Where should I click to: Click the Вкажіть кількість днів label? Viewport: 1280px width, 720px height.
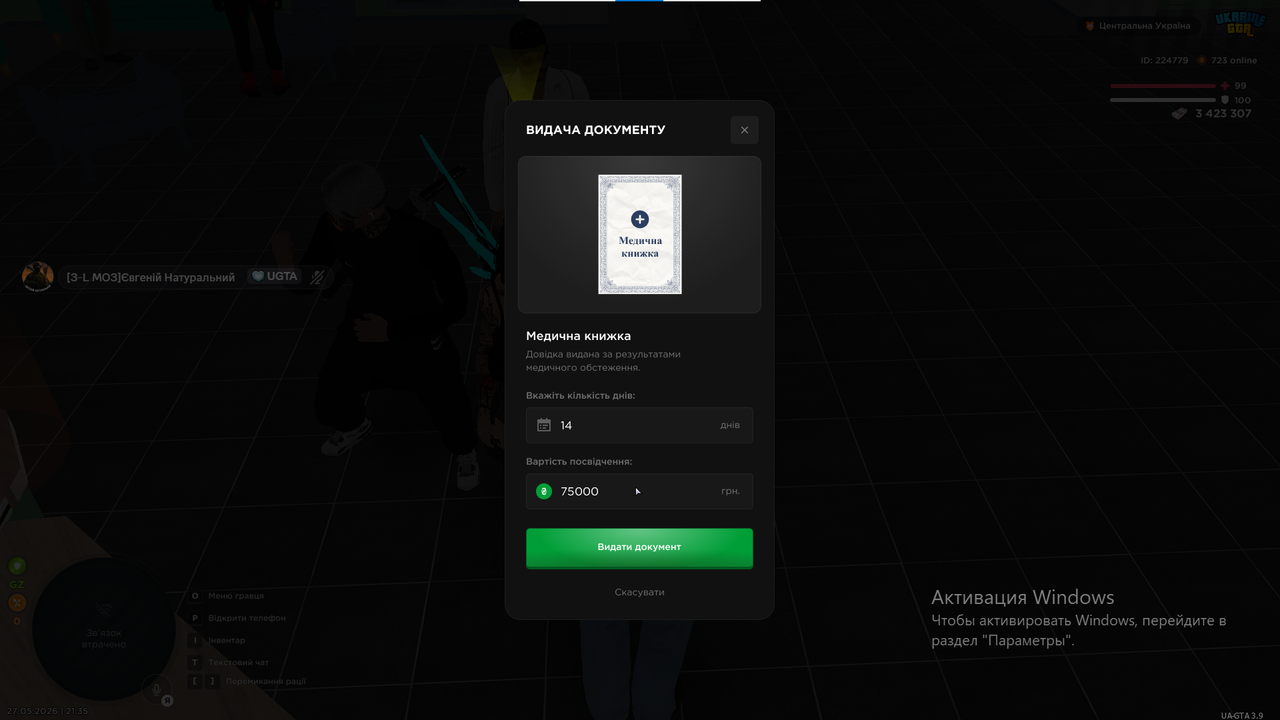click(581, 395)
